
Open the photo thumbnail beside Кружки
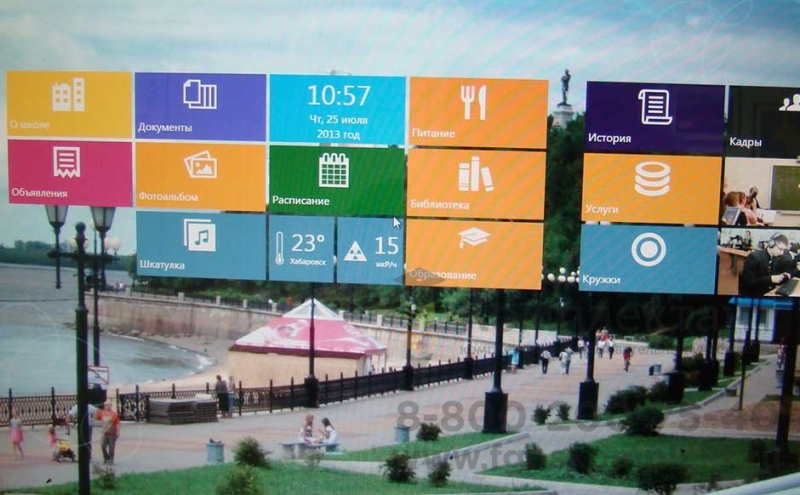click(760, 261)
